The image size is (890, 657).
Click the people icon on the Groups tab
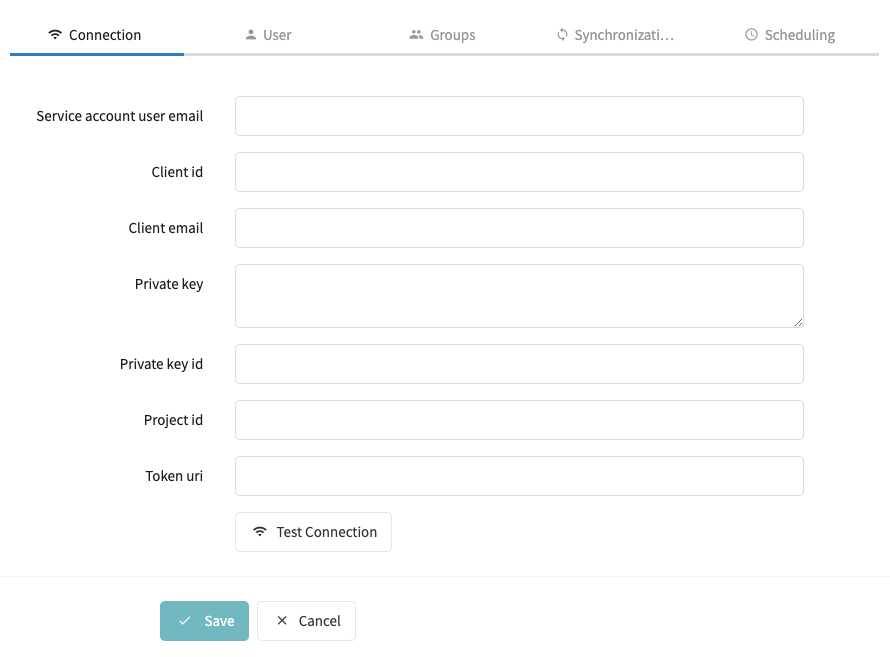coord(416,35)
